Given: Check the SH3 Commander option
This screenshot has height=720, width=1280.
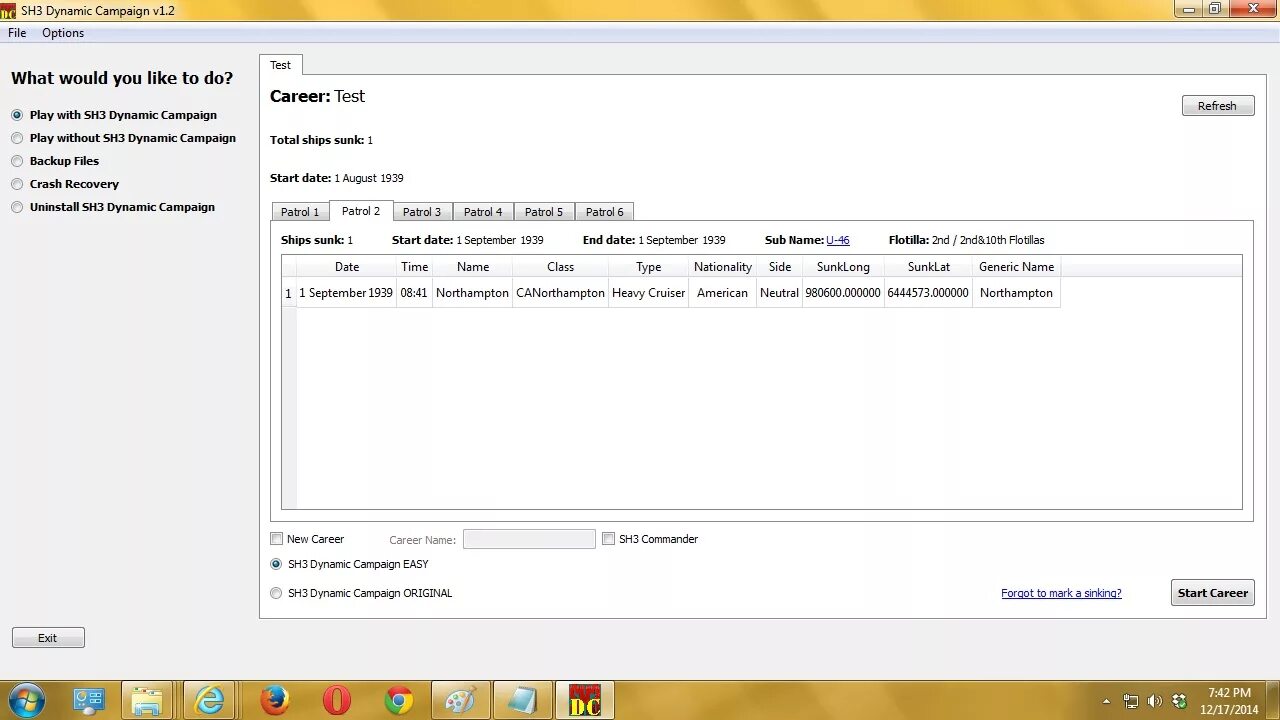Looking at the screenshot, I should (608, 539).
